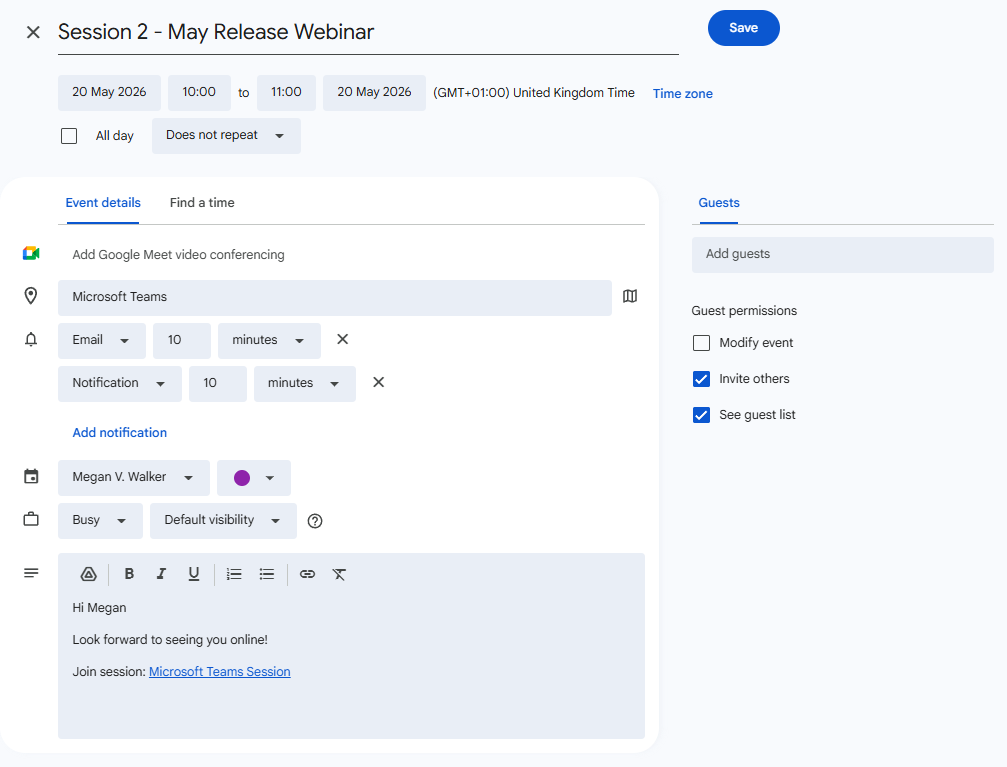Remove the Email notification row
Screen dimensions: 1007x767
coord(342,339)
